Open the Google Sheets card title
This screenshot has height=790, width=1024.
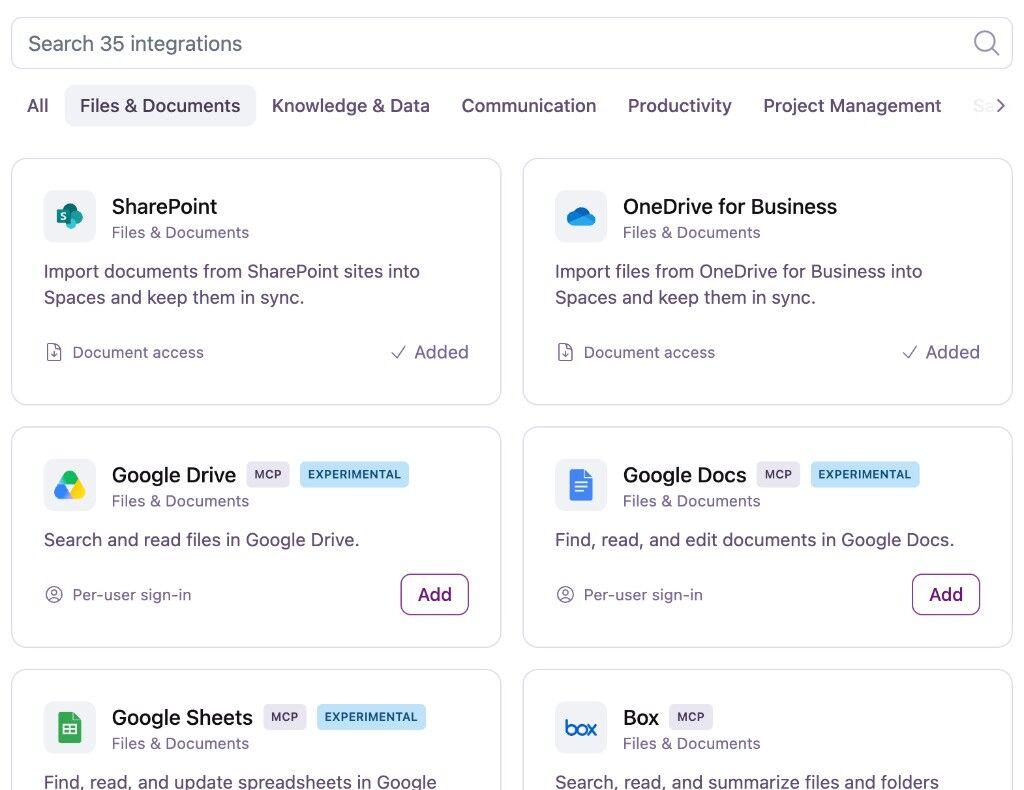pos(182,718)
